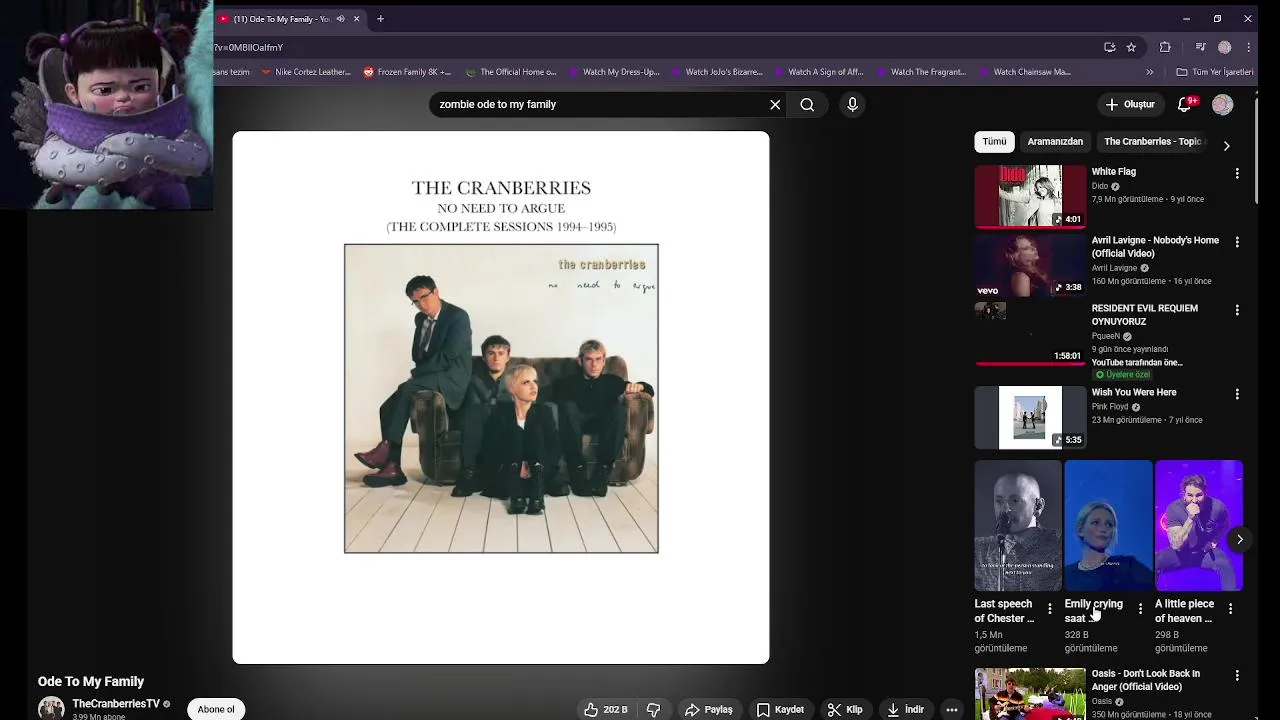Open options for A little piece of heaven short
The width and height of the screenshot is (1280, 720).
click(1230, 608)
